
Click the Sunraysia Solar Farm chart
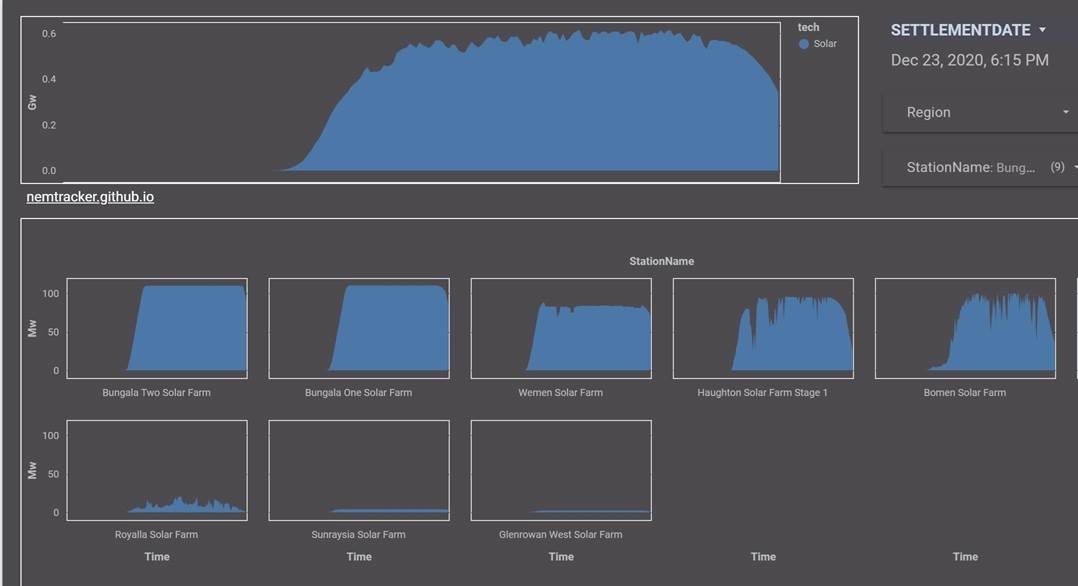pos(359,470)
